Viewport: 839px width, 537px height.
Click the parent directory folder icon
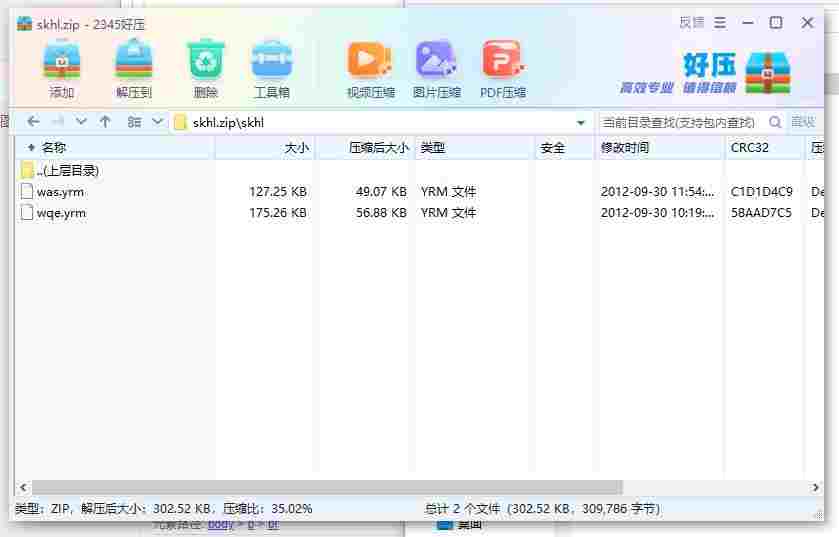click(27, 170)
